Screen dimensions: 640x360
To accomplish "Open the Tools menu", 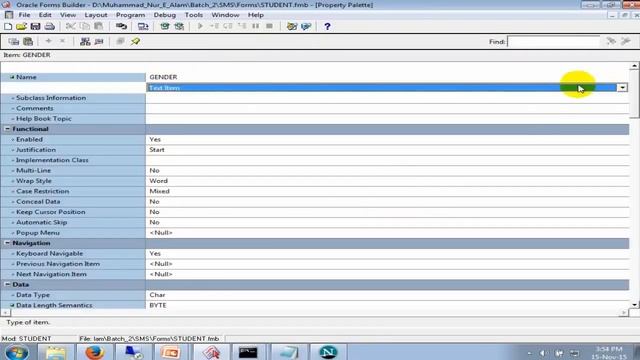I will click(x=193, y=15).
